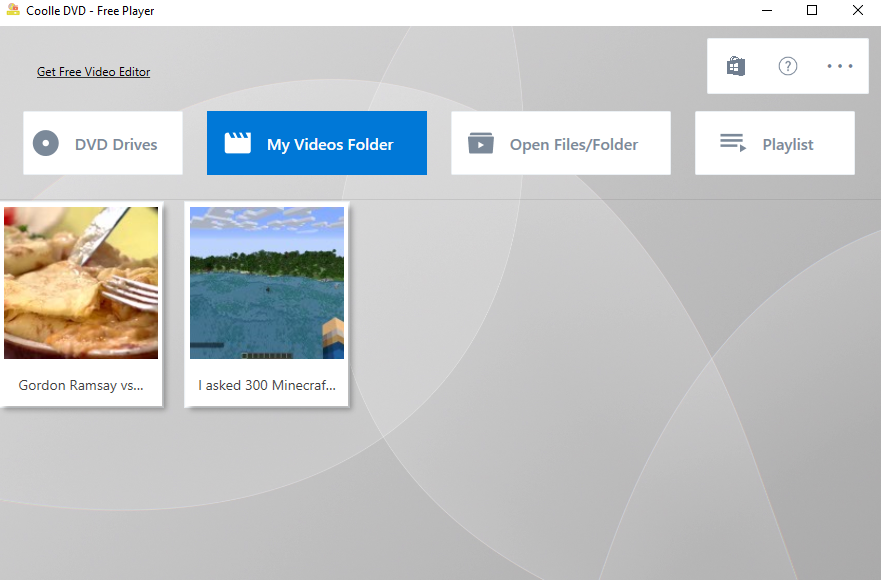Viewport: 881px width, 580px height.
Task: Click the help question mark icon
Action: tap(788, 66)
